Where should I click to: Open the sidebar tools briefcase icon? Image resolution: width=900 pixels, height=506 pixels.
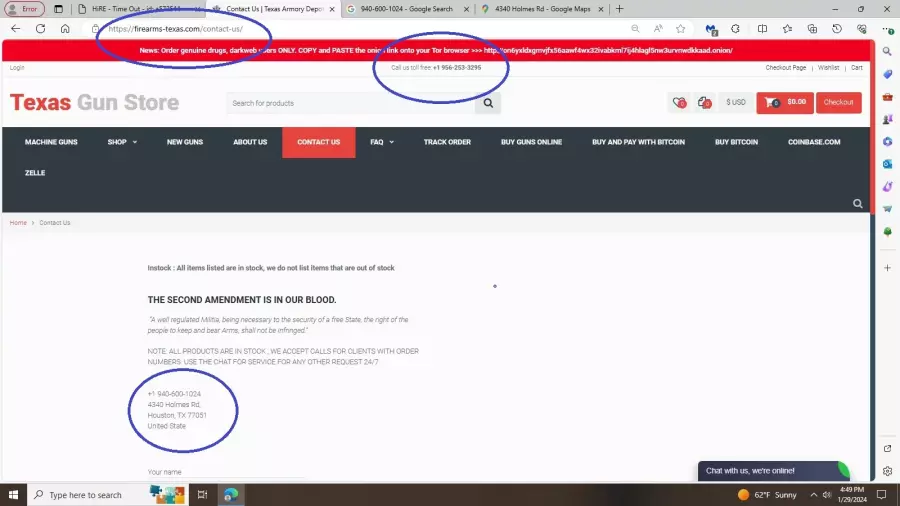tap(887, 96)
